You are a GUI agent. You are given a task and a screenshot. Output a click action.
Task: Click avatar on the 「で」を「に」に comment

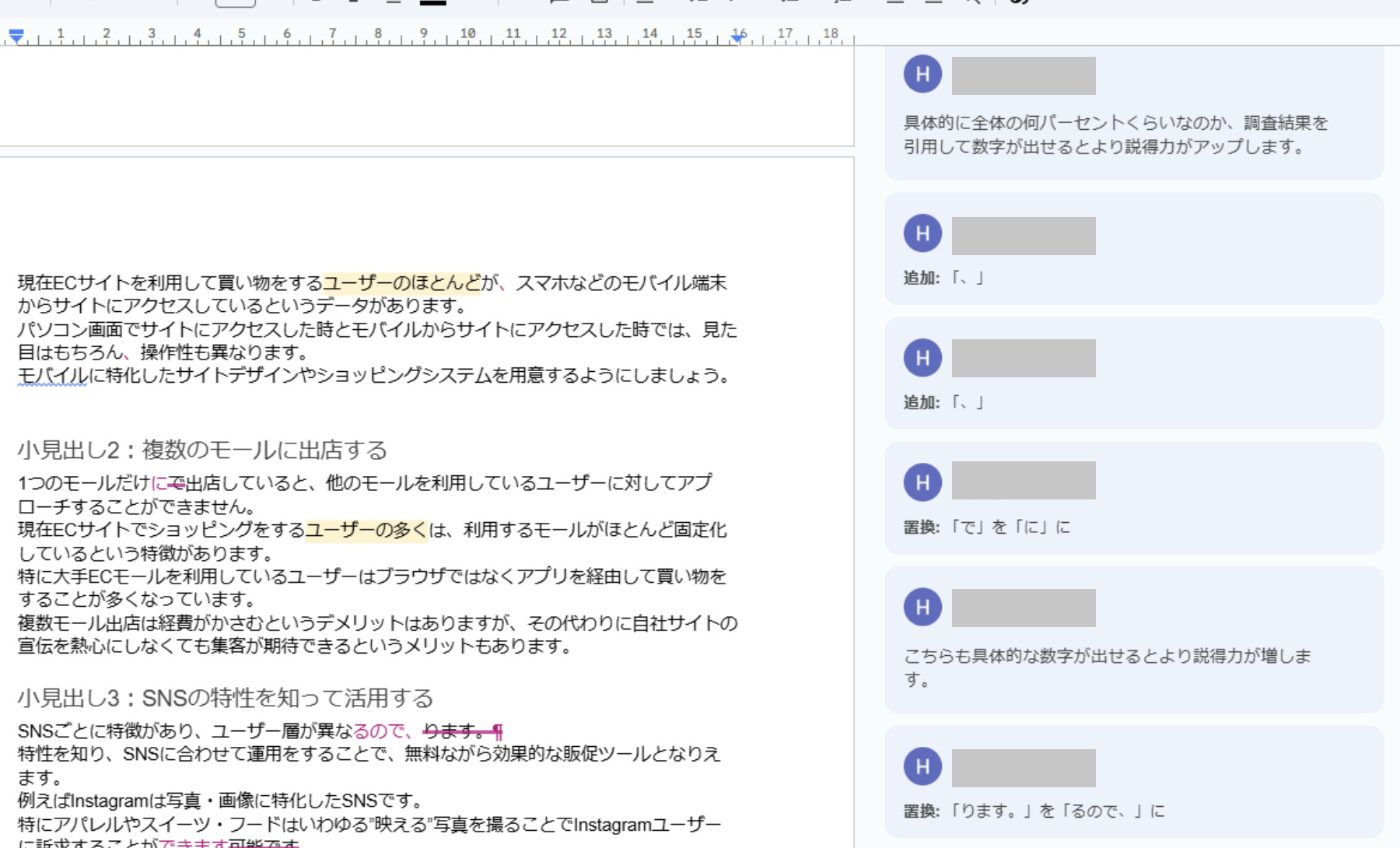pyautogui.click(x=922, y=482)
